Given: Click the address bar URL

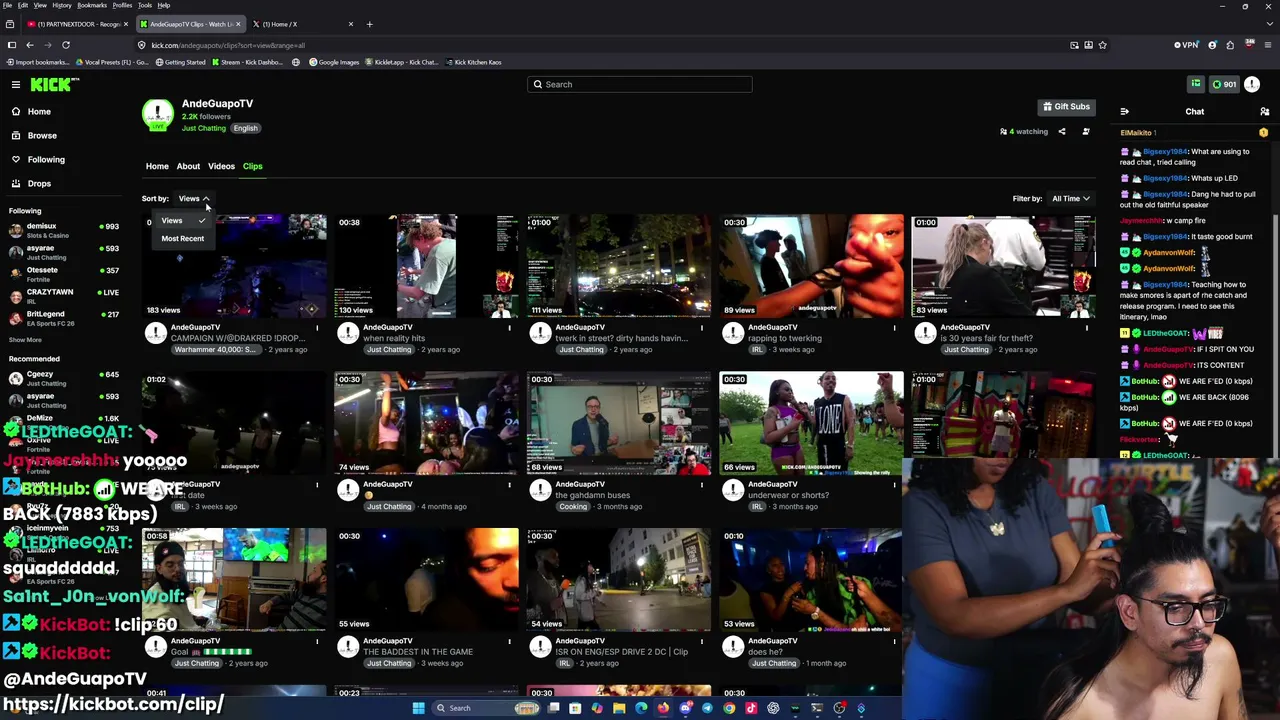Looking at the screenshot, I should pos(228,45).
